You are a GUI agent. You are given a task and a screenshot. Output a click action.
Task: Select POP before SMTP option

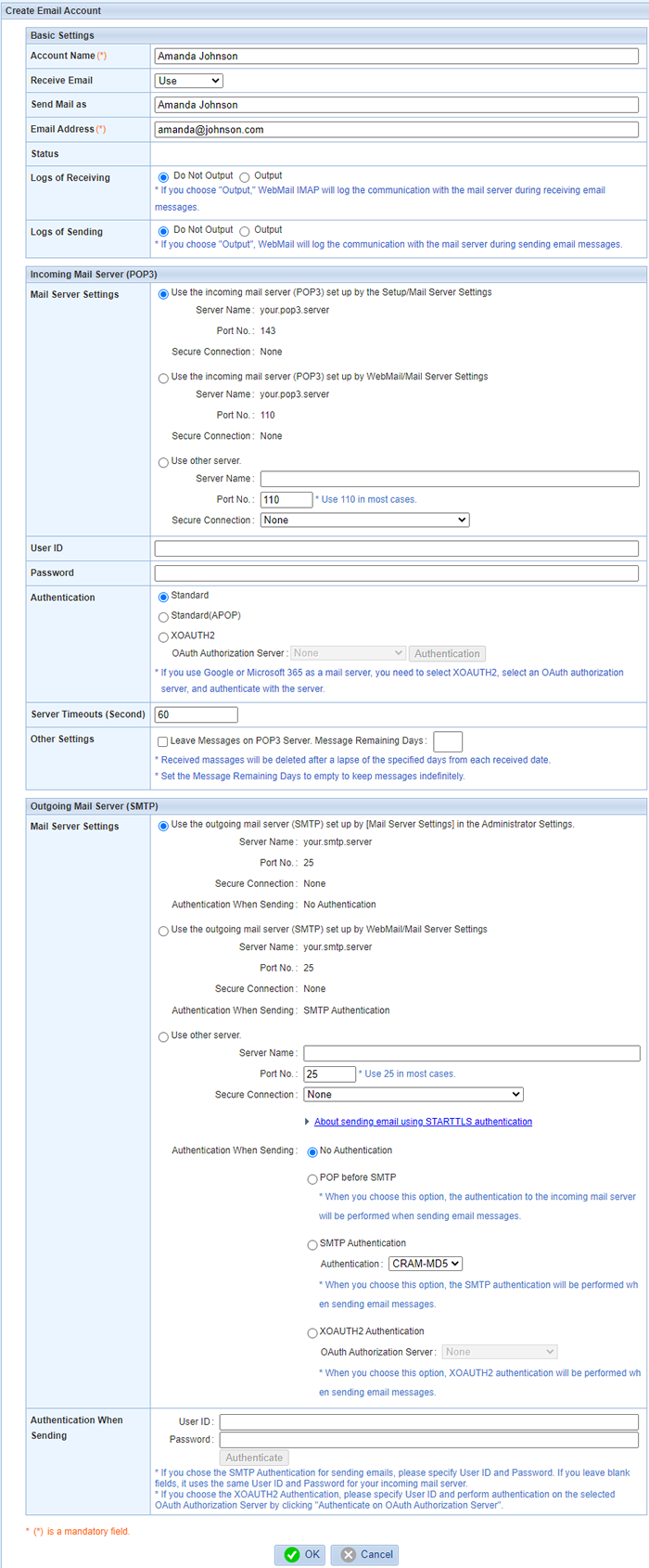[312, 1179]
